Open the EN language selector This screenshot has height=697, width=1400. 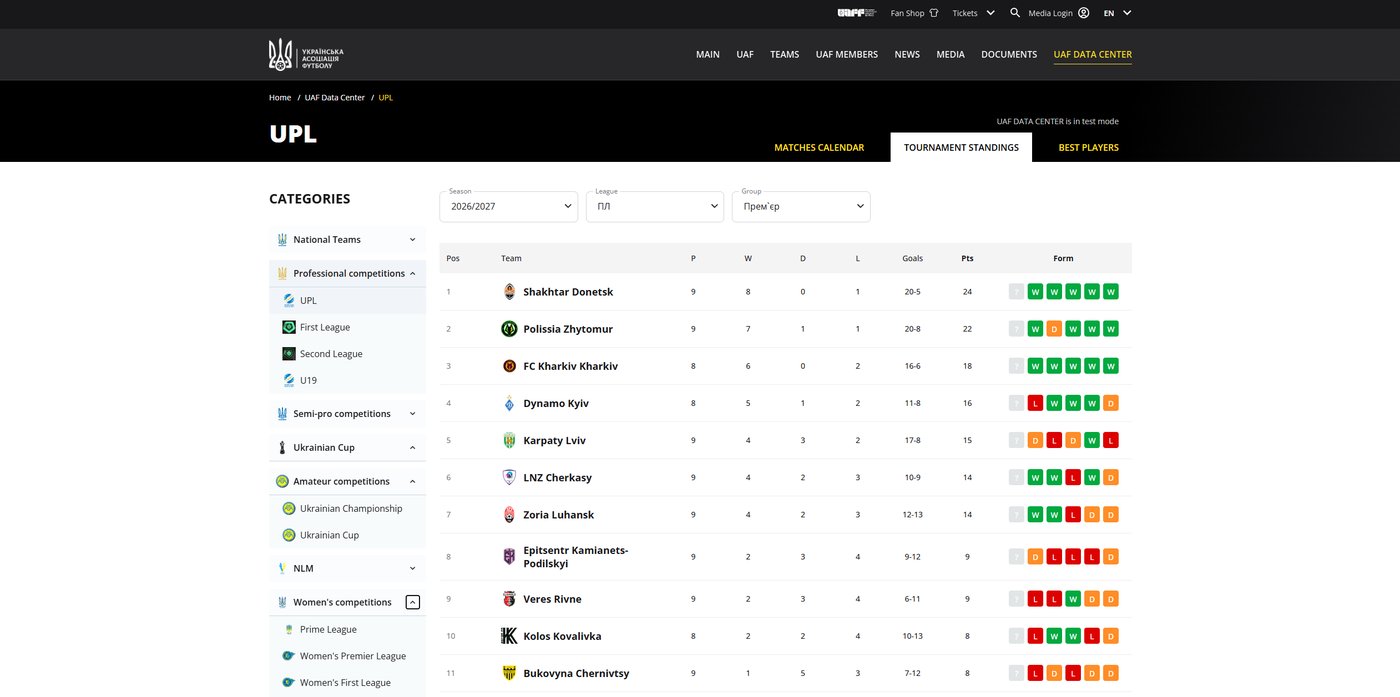point(1117,13)
